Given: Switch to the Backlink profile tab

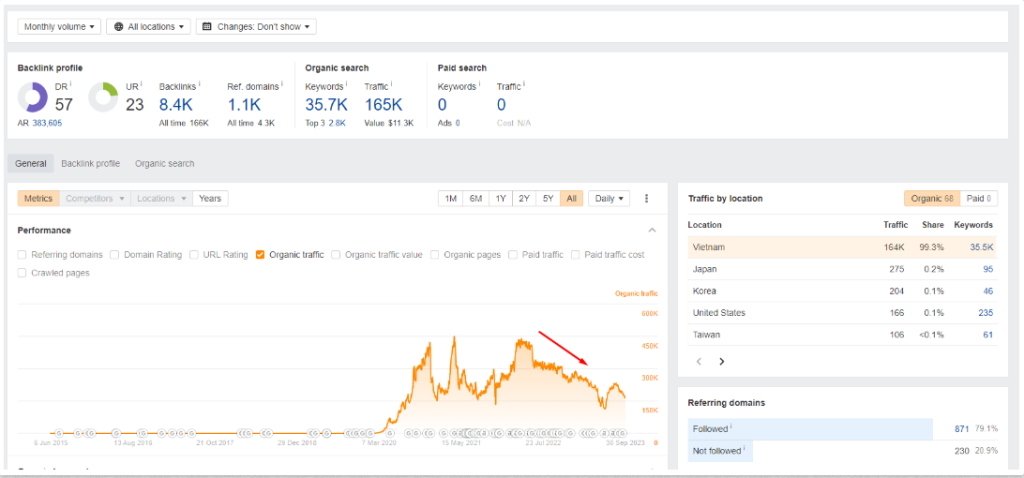Looking at the screenshot, I should [x=90, y=163].
